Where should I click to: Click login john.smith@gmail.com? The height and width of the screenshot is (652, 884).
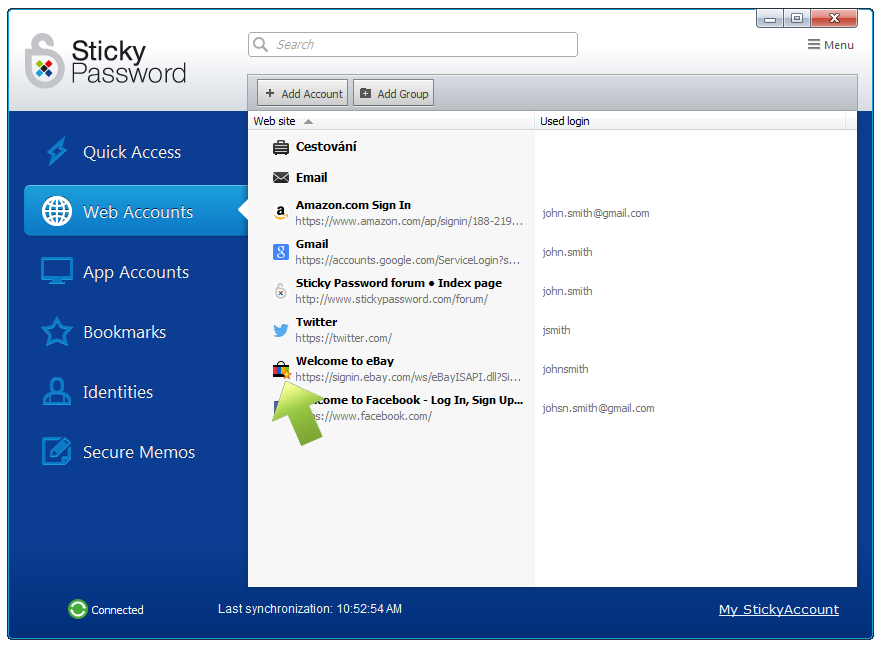tap(596, 213)
